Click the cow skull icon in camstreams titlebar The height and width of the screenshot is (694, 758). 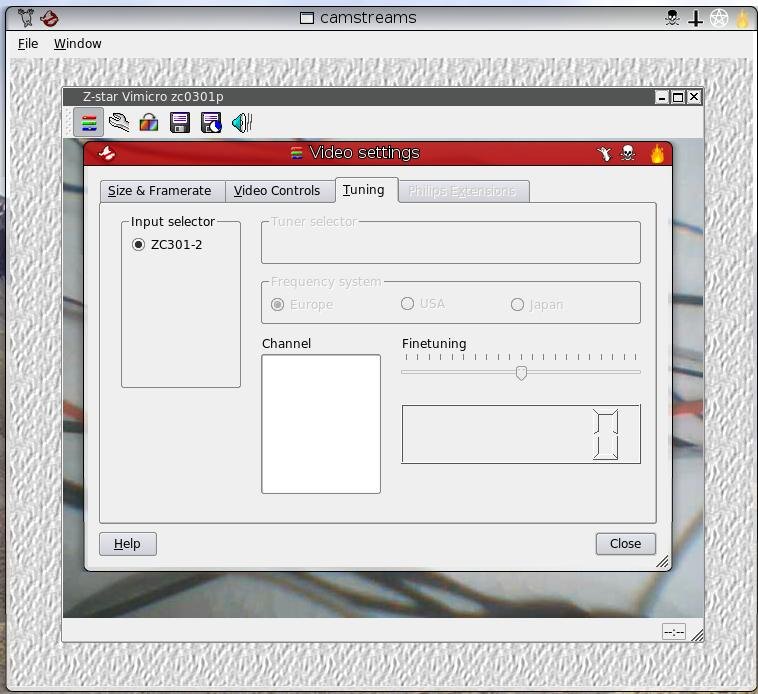point(26,18)
